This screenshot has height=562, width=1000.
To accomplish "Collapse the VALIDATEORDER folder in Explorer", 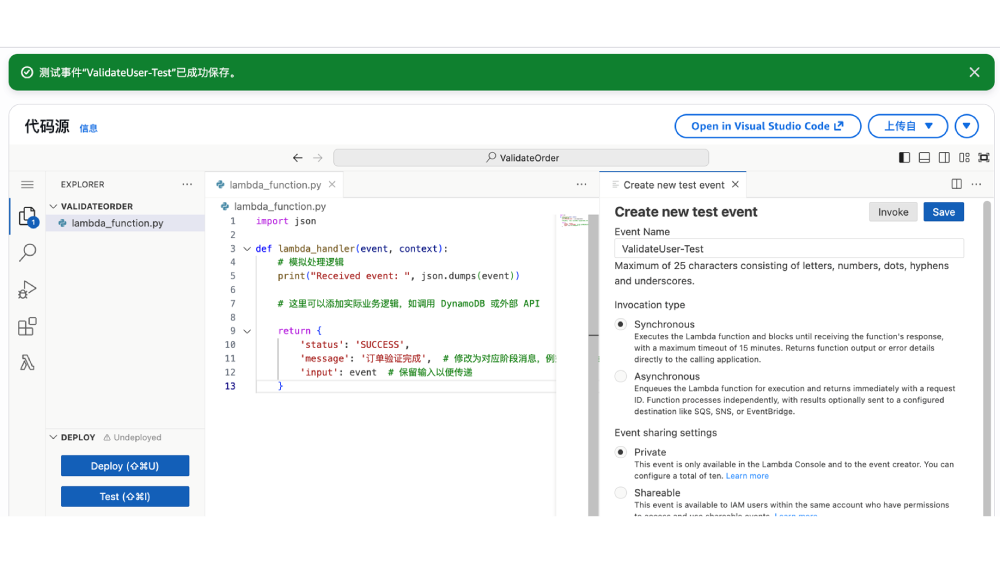I will click(x=54, y=206).
